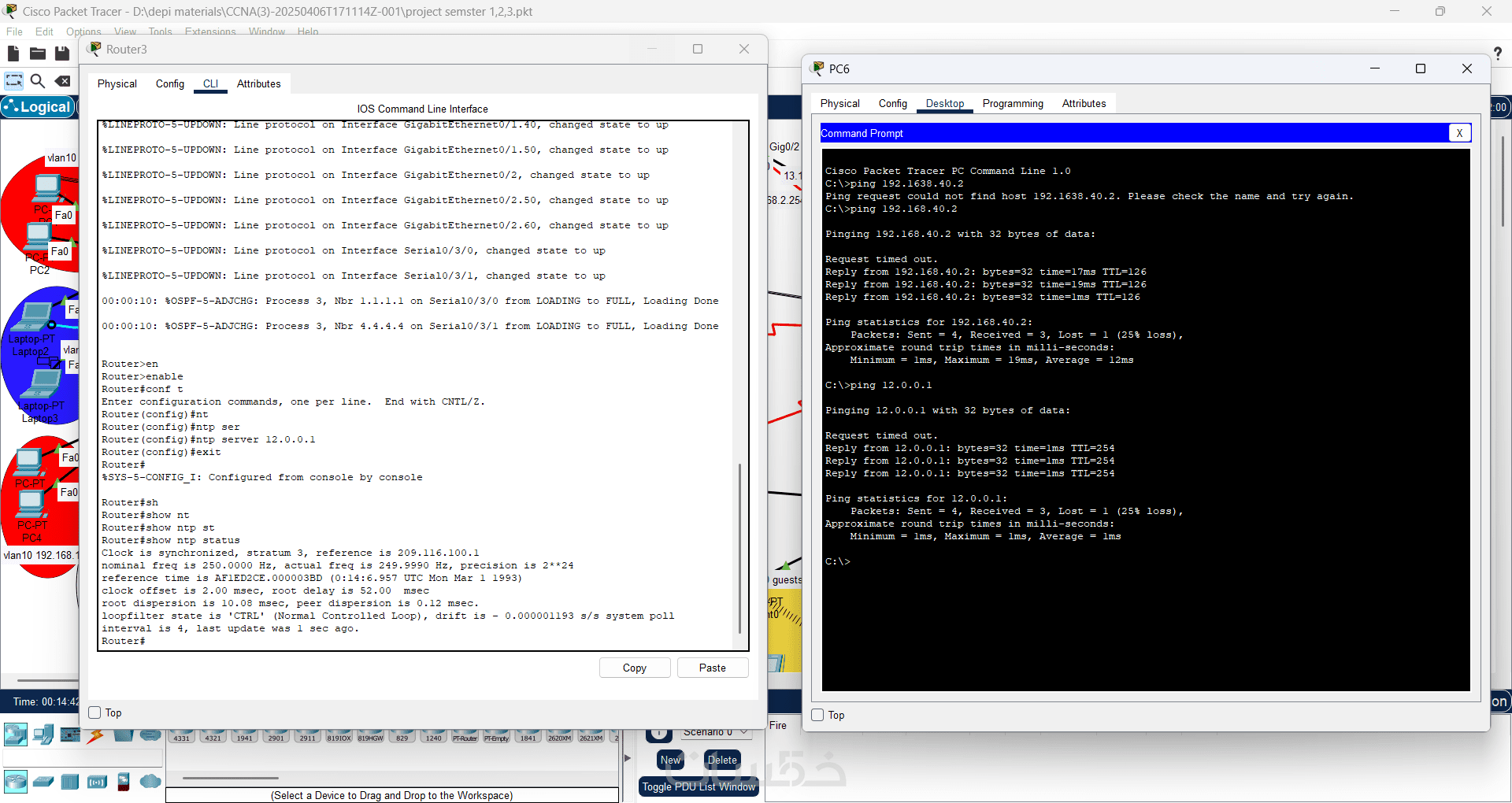Pick the 829 router device

402,737
